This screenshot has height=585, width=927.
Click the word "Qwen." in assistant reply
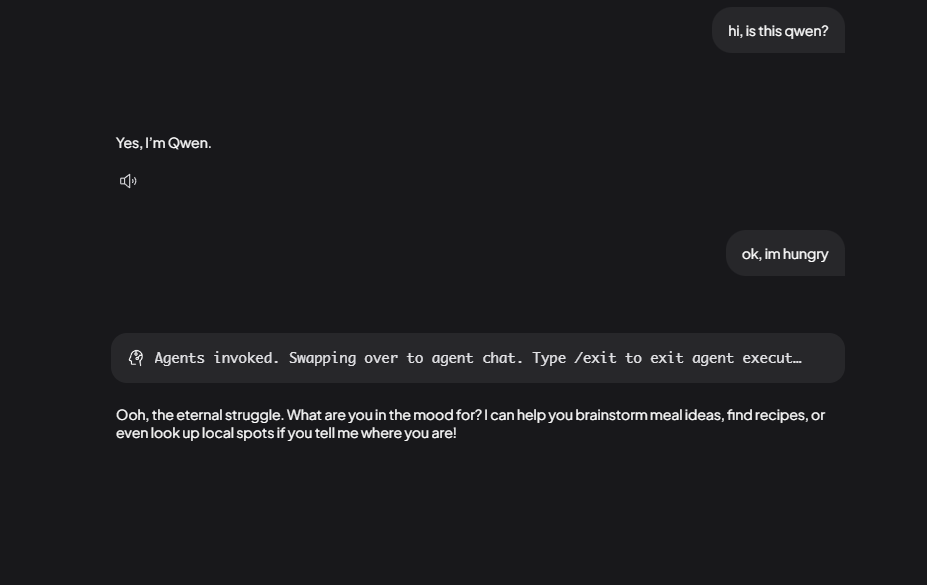click(x=190, y=143)
